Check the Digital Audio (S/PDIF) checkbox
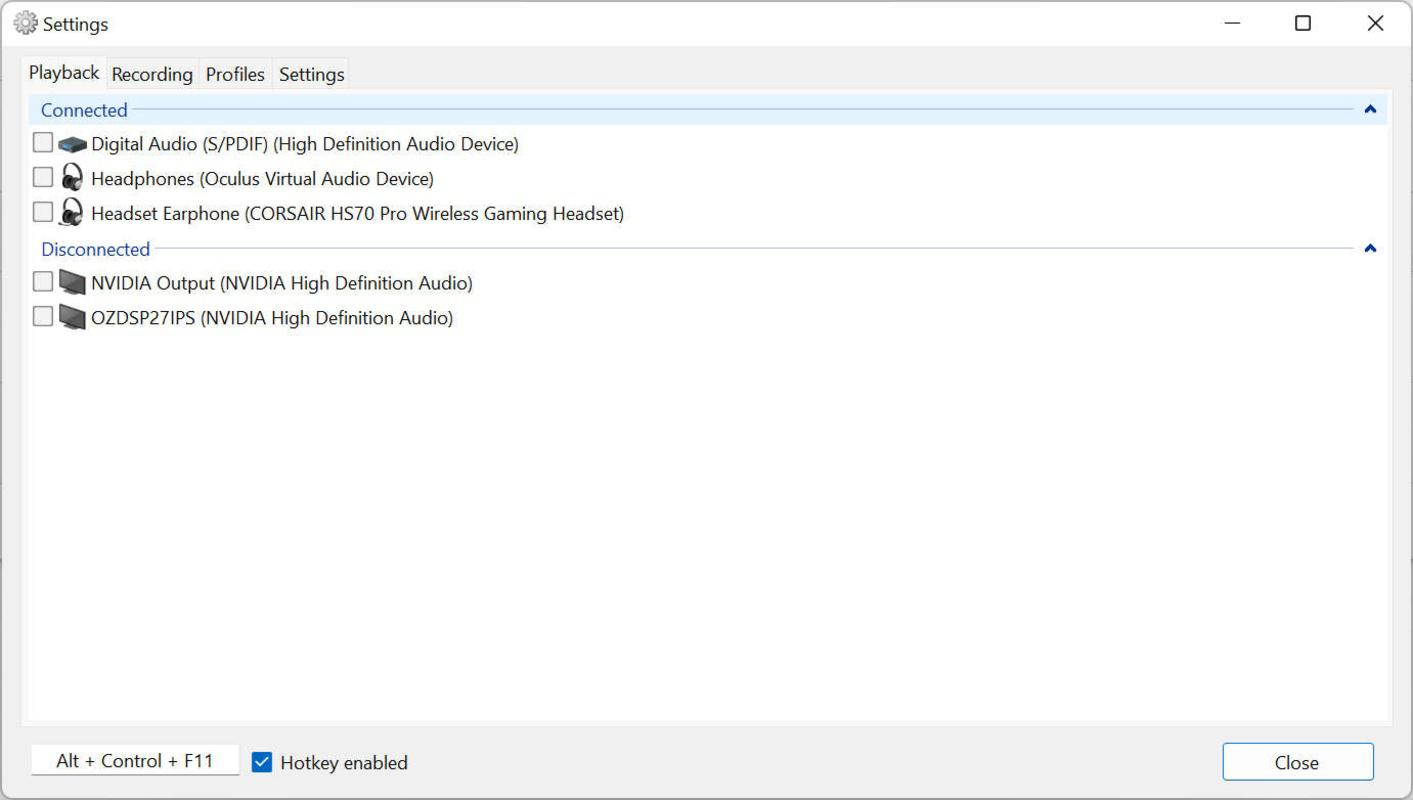 [x=42, y=143]
